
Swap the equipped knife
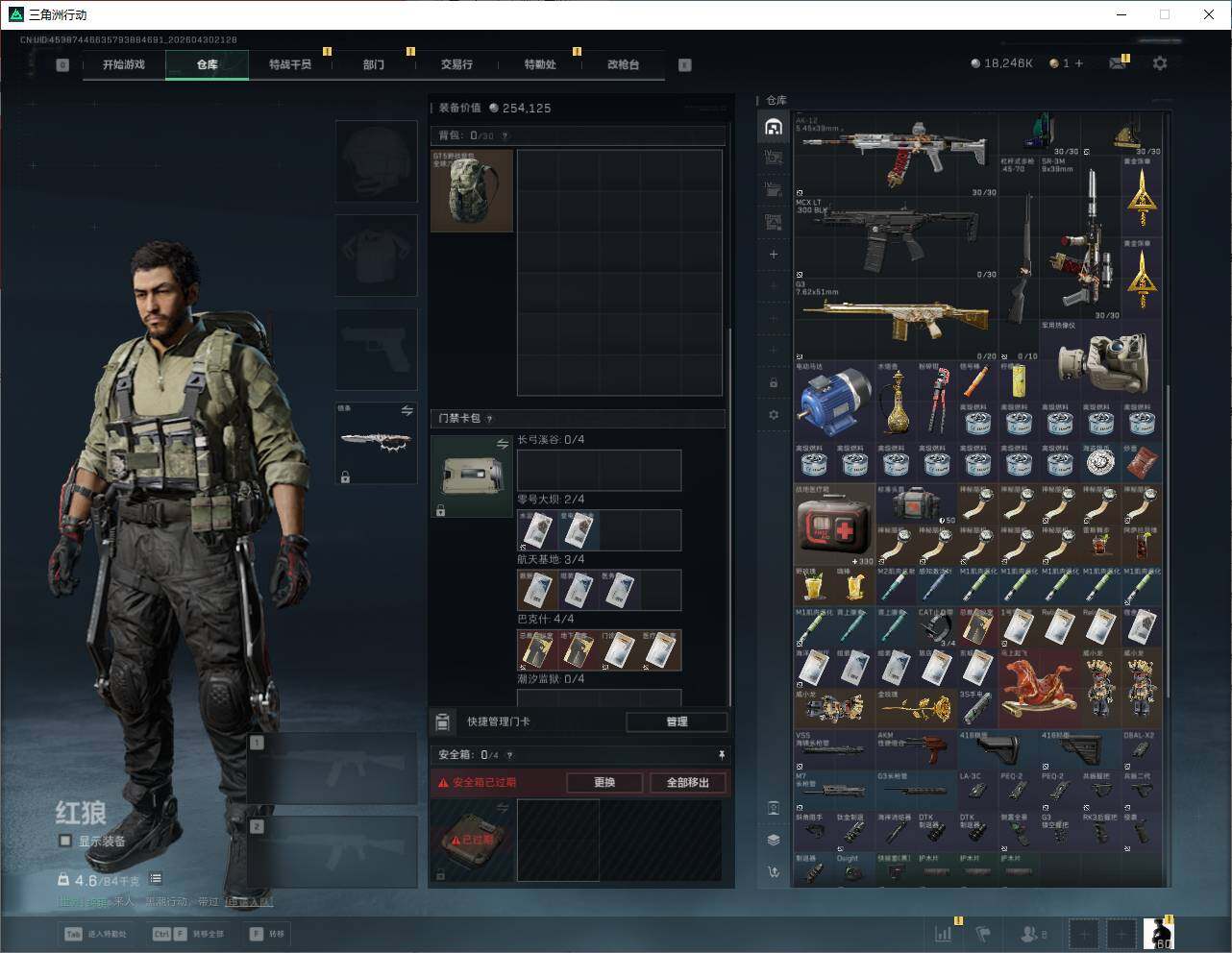coord(407,410)
